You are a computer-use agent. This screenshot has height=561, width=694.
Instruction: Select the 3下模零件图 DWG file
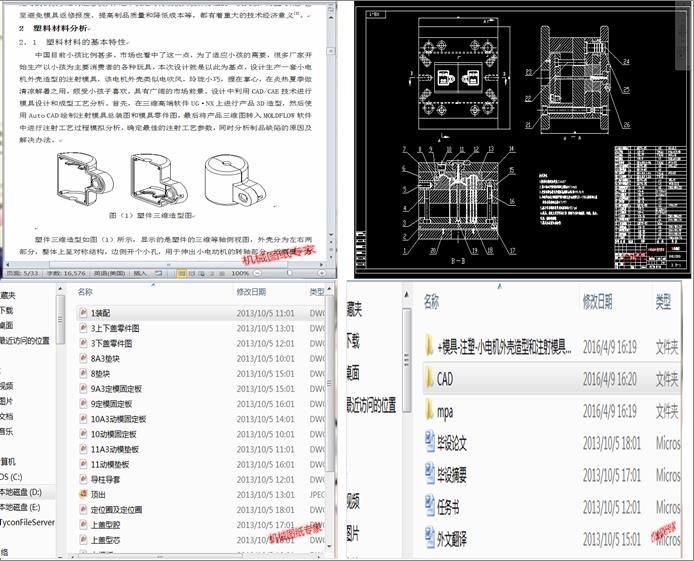[x=111, y=343]
